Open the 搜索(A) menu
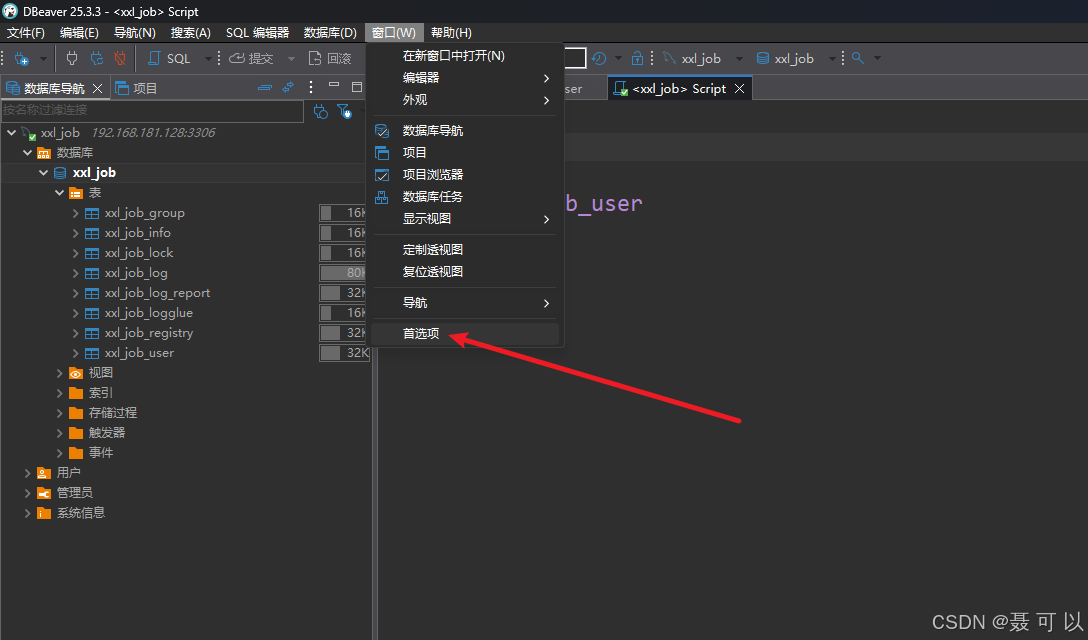The width and height of the screenshot is (1088, 640). pyautogui.click(x=191, y=33)
